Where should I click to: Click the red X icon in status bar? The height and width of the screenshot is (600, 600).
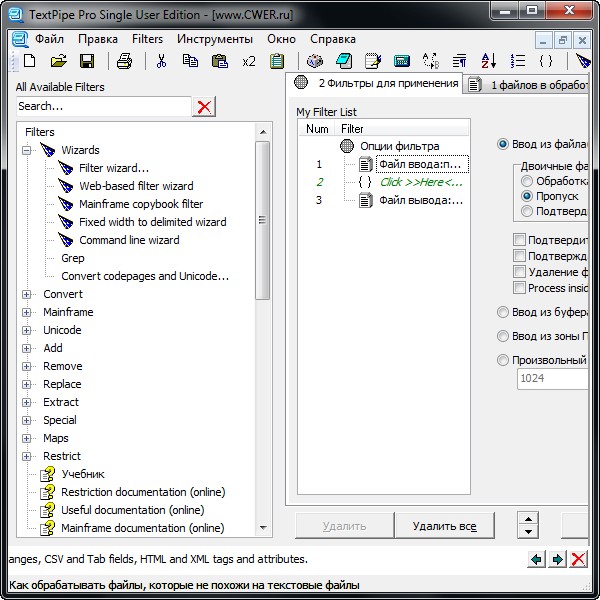578,559
